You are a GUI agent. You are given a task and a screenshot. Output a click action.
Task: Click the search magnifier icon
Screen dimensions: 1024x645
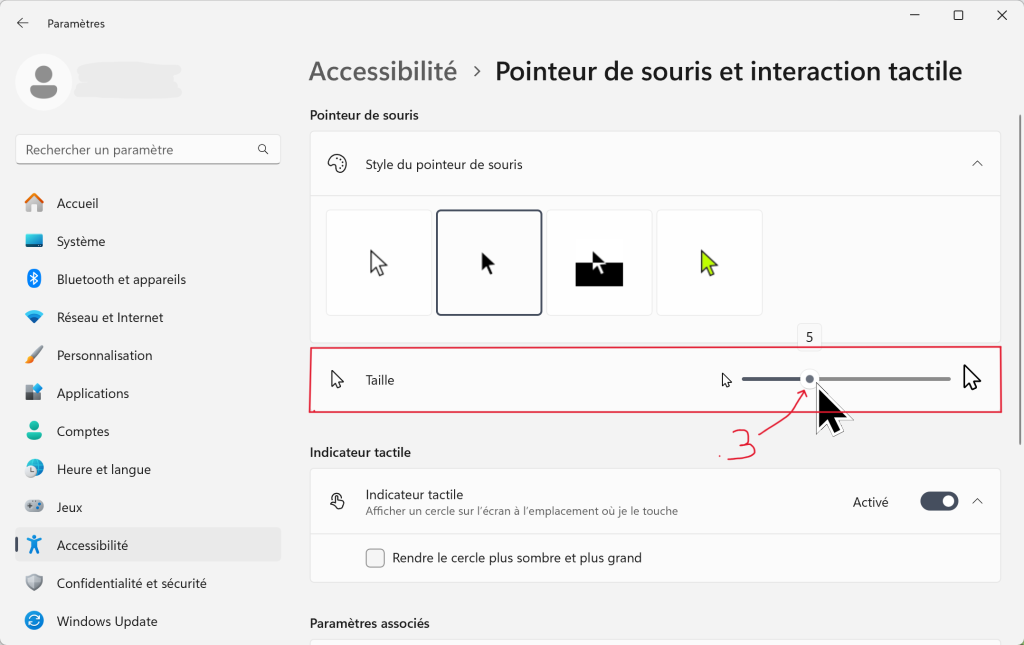tap(263, 149)
